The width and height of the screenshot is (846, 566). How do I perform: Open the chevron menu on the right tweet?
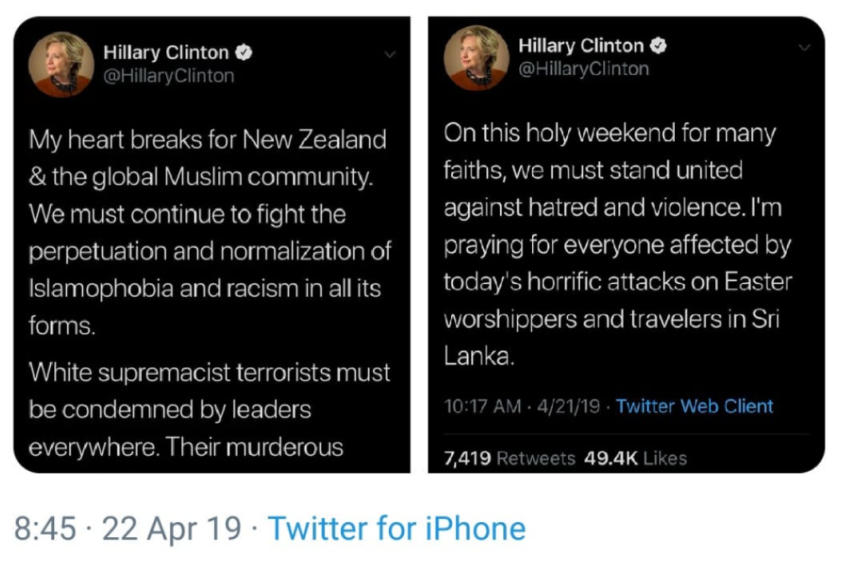click(x=803, y=48)
